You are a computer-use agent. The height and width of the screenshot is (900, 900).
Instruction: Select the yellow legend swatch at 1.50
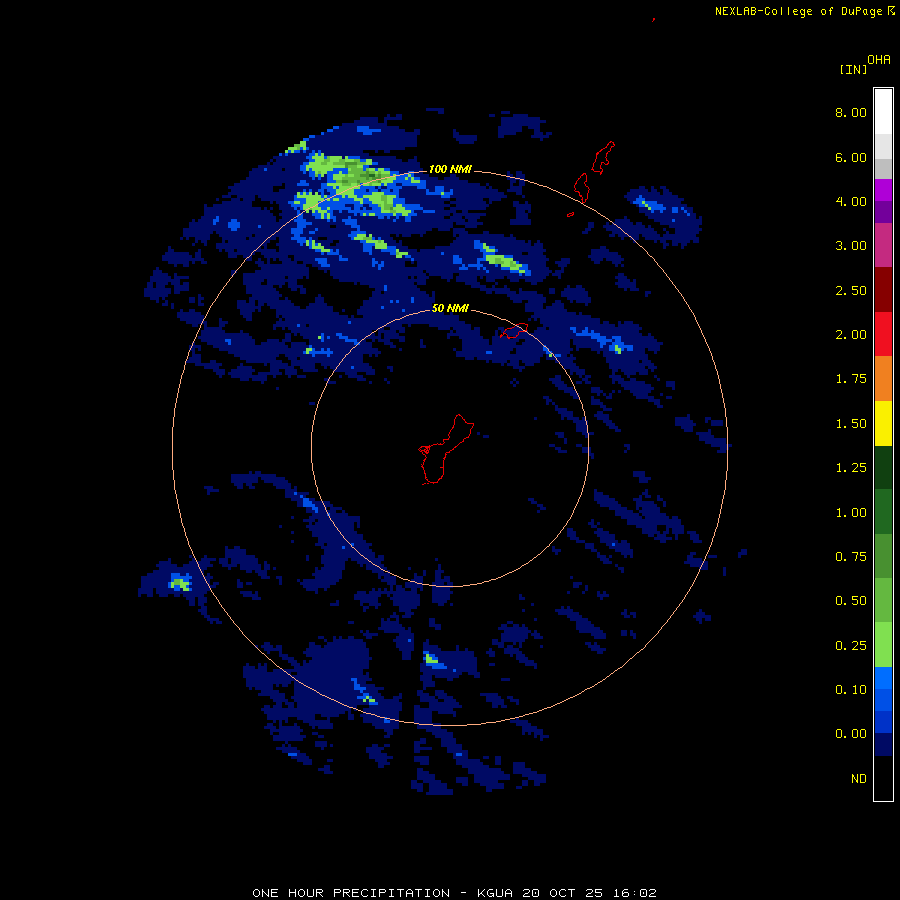coord(883,424)
